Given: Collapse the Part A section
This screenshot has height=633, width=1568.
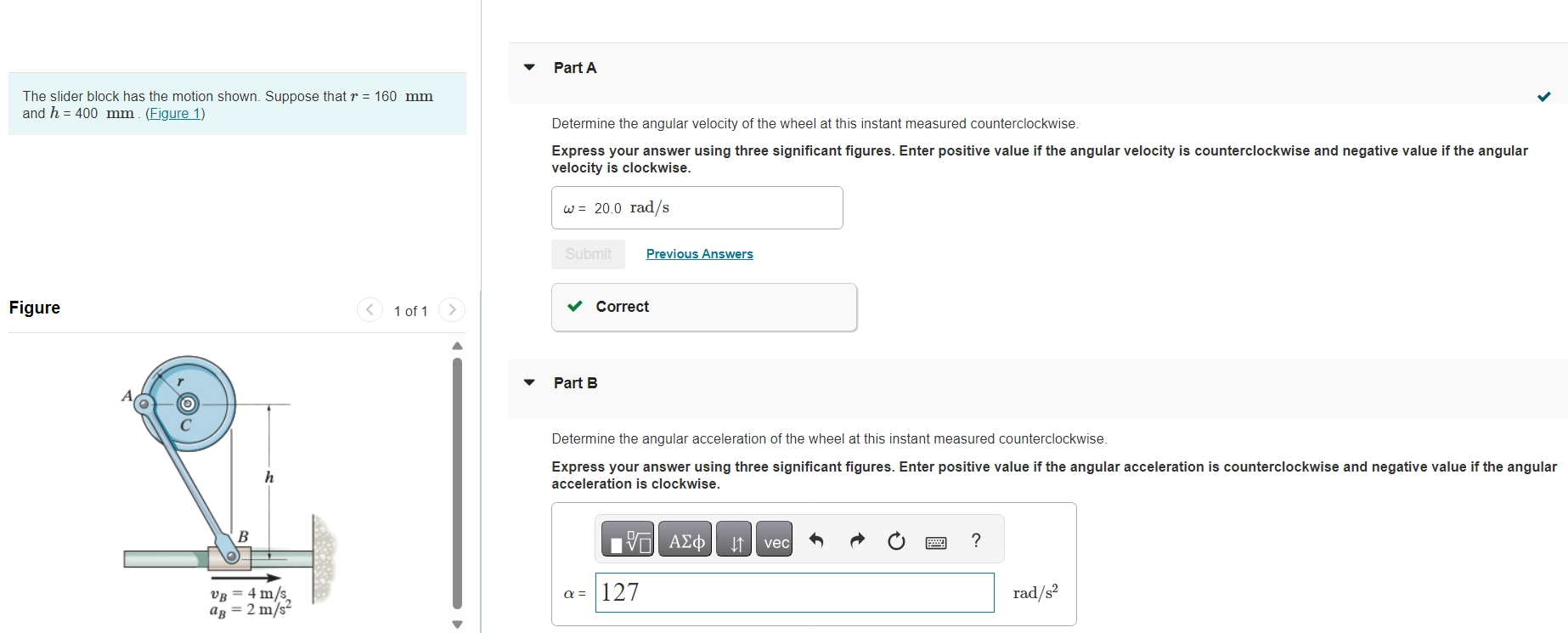Looking at the screenshot, I should [x=527, y=67].
